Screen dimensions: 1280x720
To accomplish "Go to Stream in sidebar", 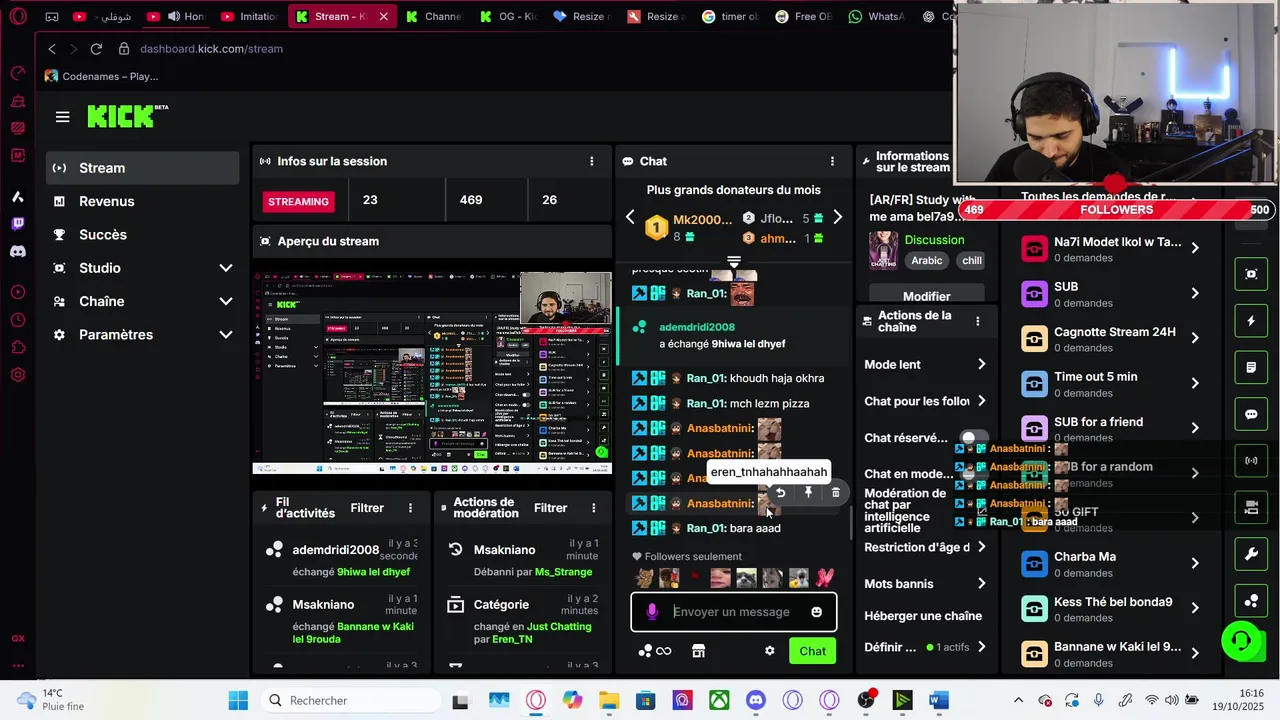I will point(143,168).
